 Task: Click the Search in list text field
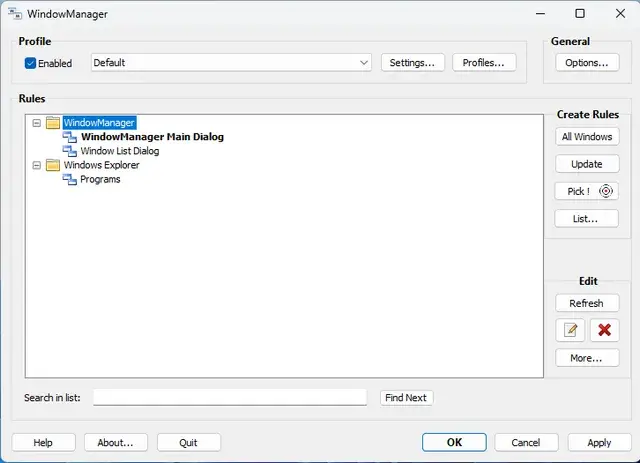click(x=230, y=398)
